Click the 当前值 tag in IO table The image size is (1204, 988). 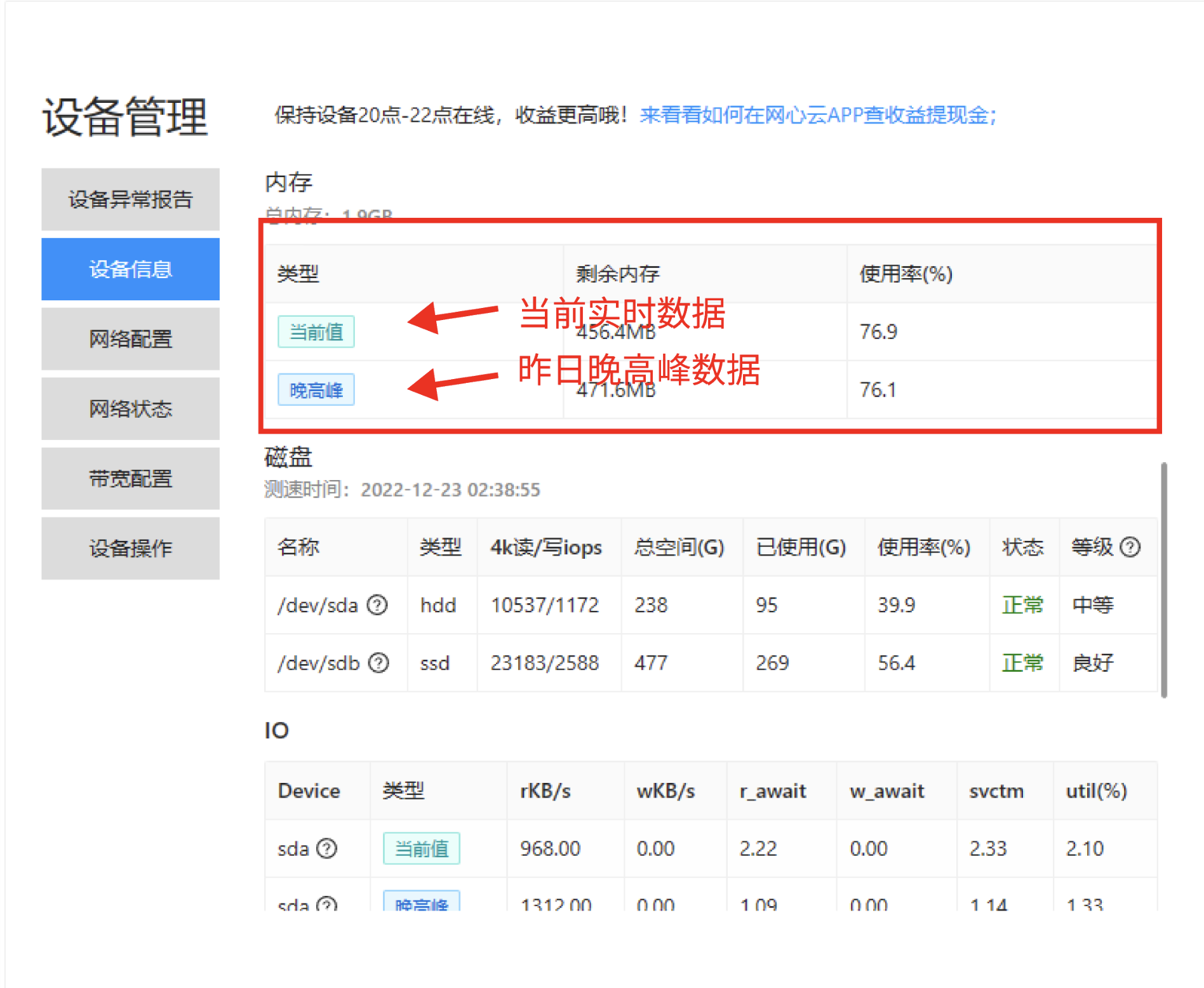(x=422, y=848)
